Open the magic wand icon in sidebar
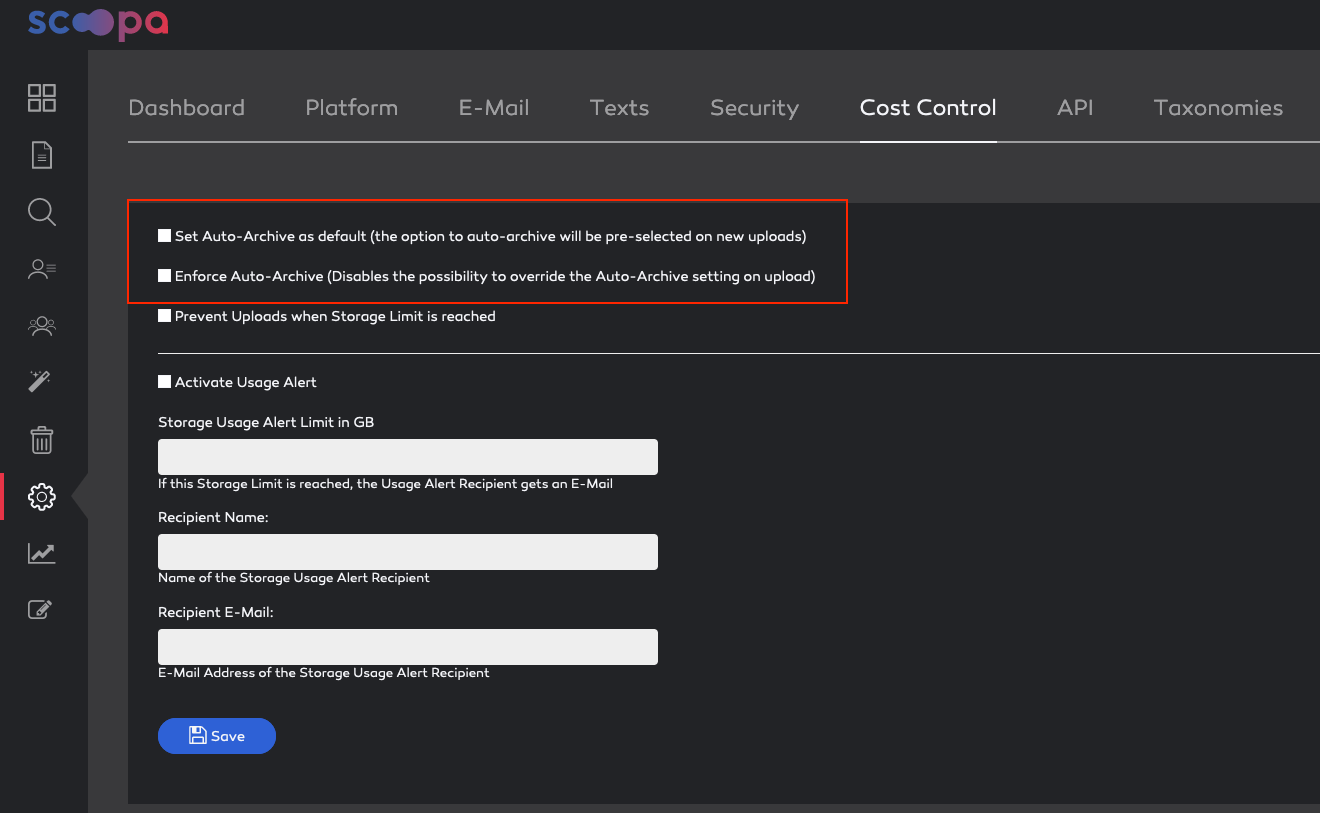Image resolution: width=1320 pixels, height=813 pixels. 40,381
